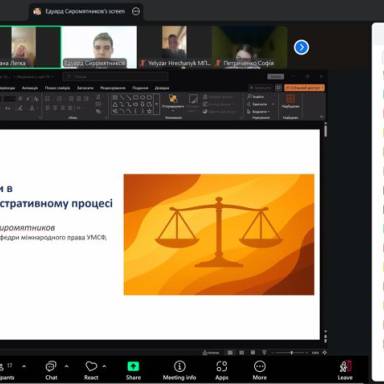This screenshot has width=384, height=384.
Task: Click the Shape Effects option
Action: (219, 112)
